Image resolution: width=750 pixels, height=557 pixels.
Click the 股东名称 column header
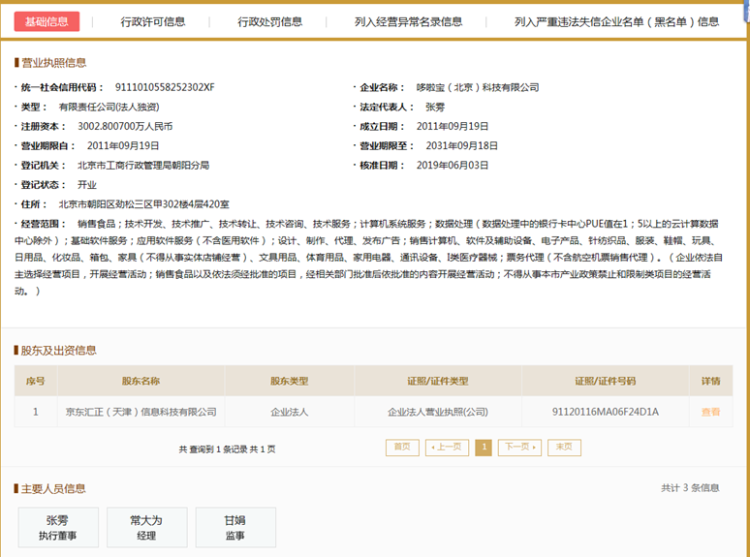141,381
